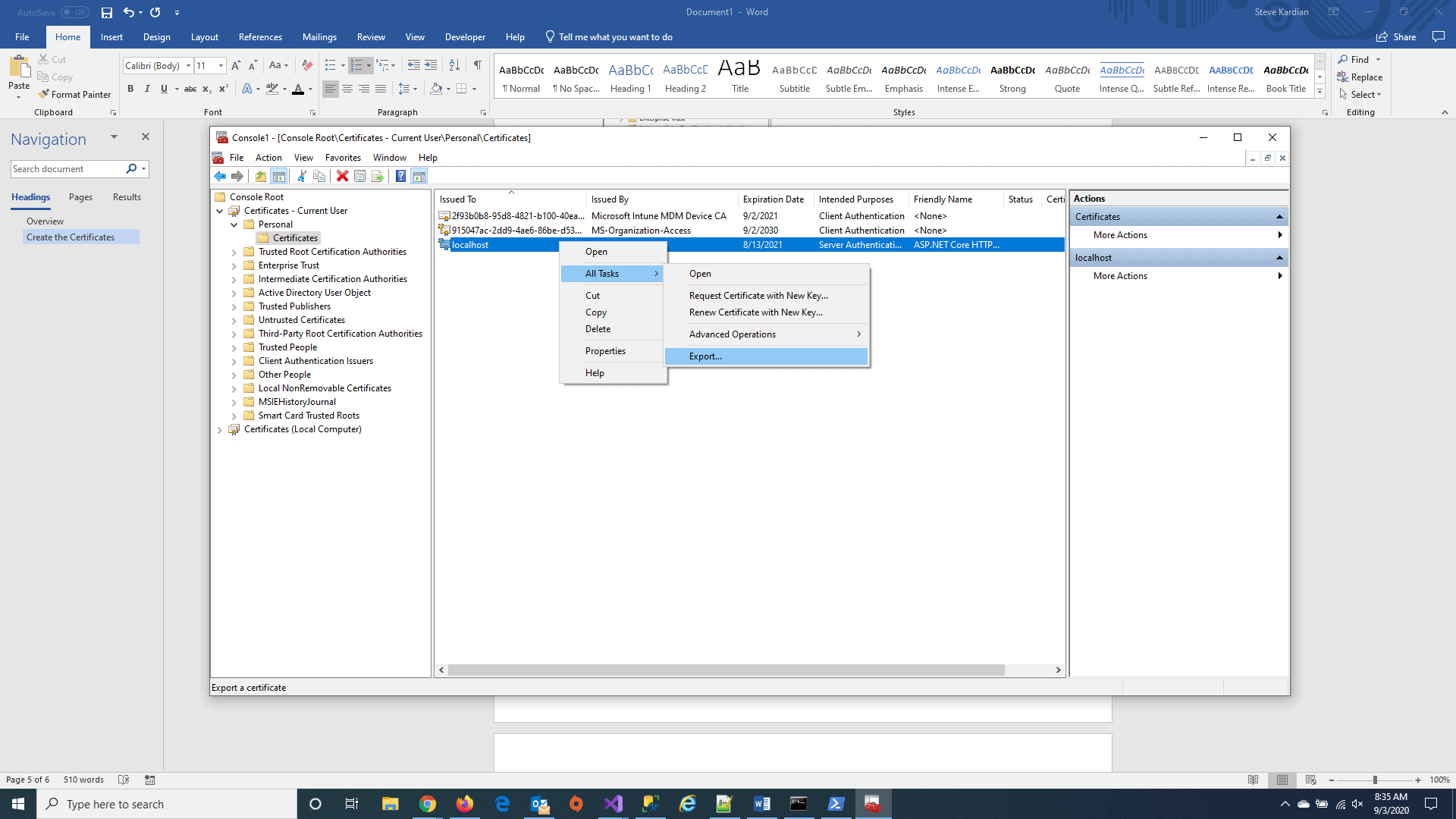Click the Search document input field
This screenshot has width=1456, height=819.
68,169
